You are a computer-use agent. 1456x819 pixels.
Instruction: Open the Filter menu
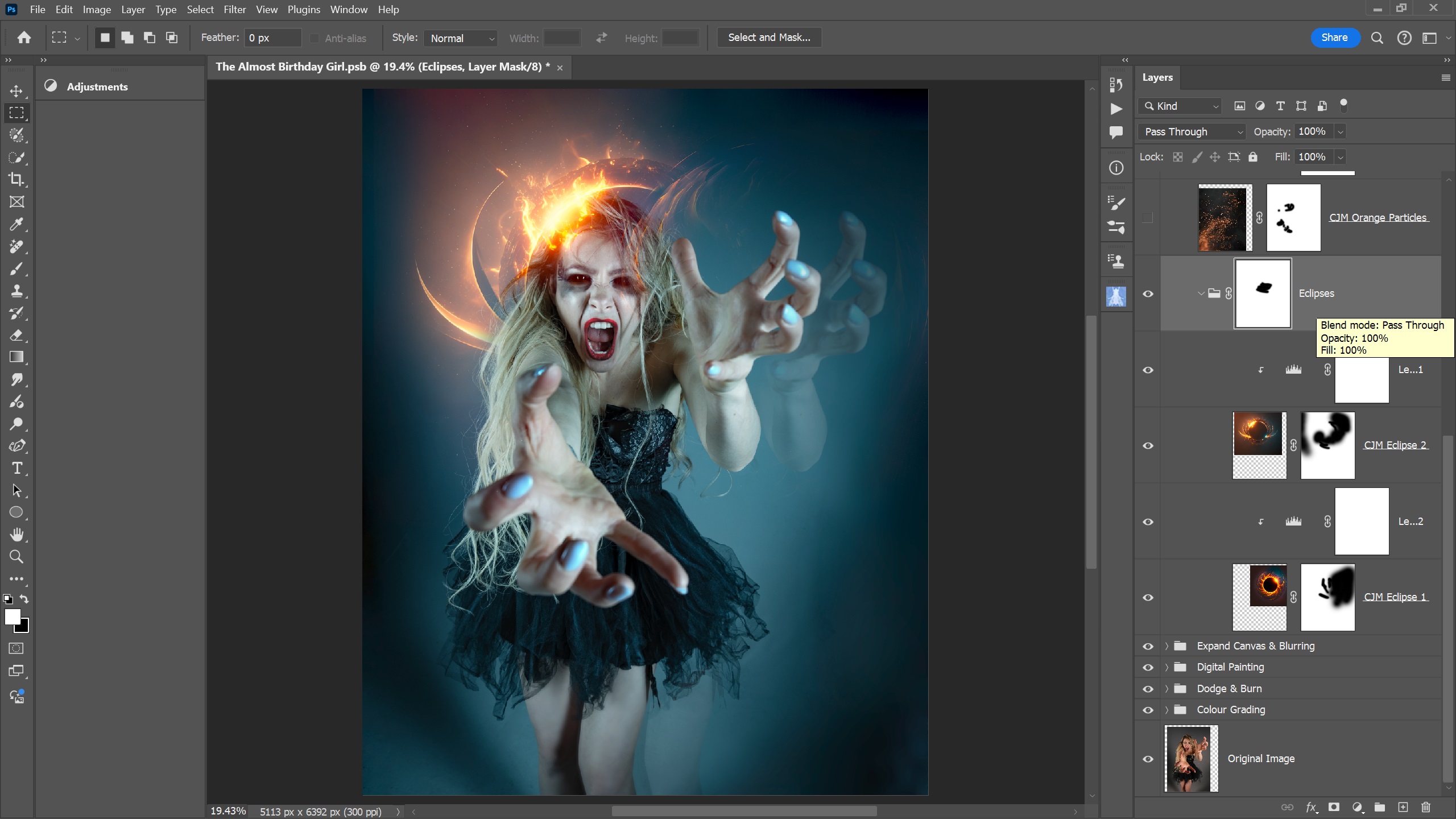click(x=234, y=10)
